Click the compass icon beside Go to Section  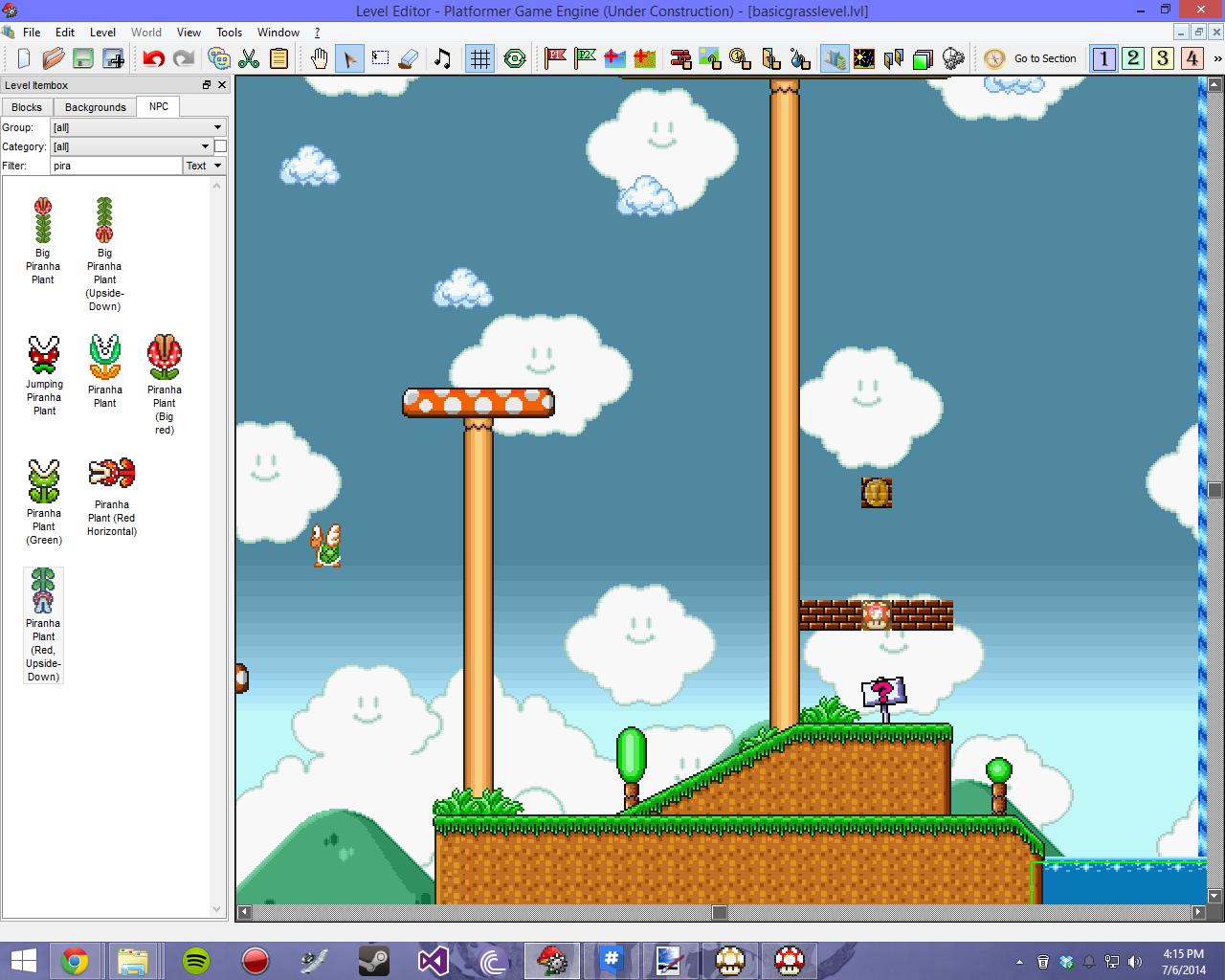[x=994, y=58]
